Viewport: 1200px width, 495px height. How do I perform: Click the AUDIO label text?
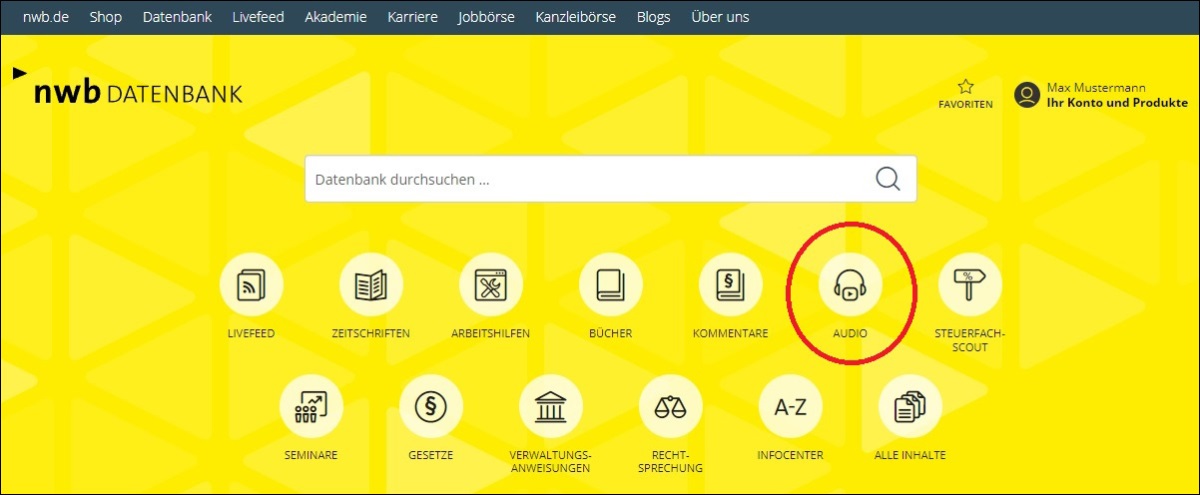pyautogui.click(x=850, y=333)
